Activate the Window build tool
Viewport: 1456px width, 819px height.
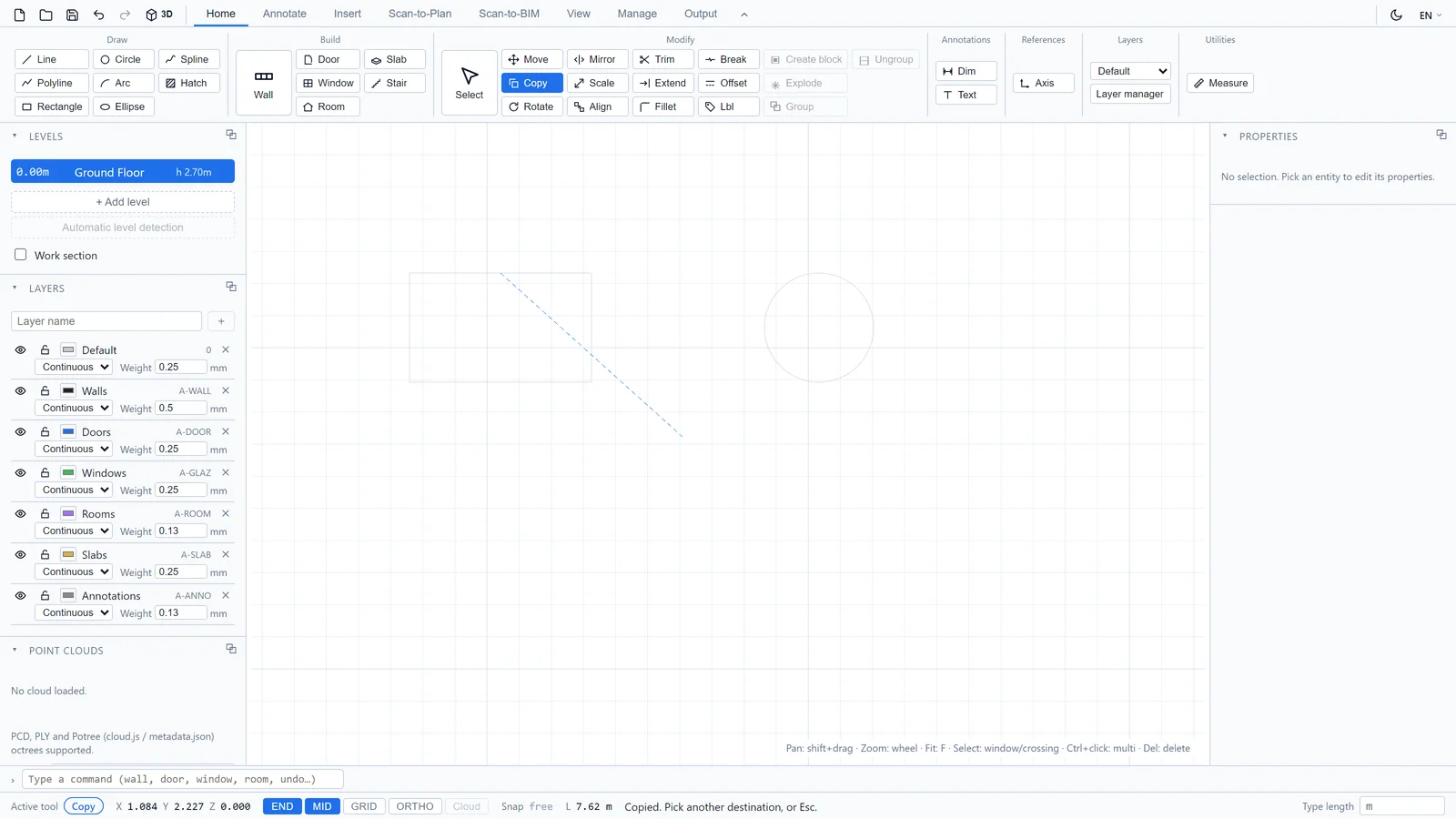(x=328, y=83)
